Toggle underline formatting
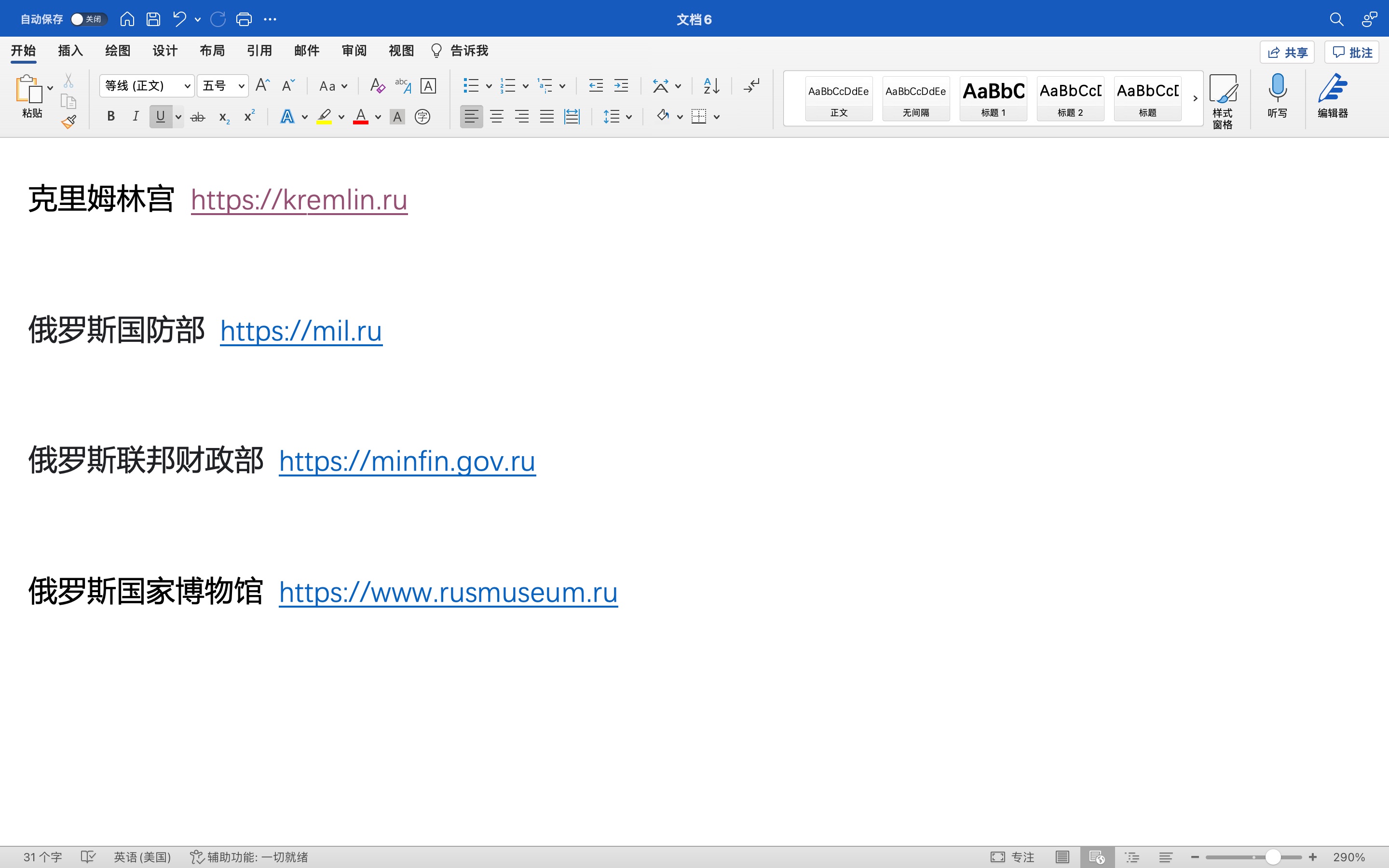Image resolution: width=1389 pixels, height=868 pixels. click(161, 117)
